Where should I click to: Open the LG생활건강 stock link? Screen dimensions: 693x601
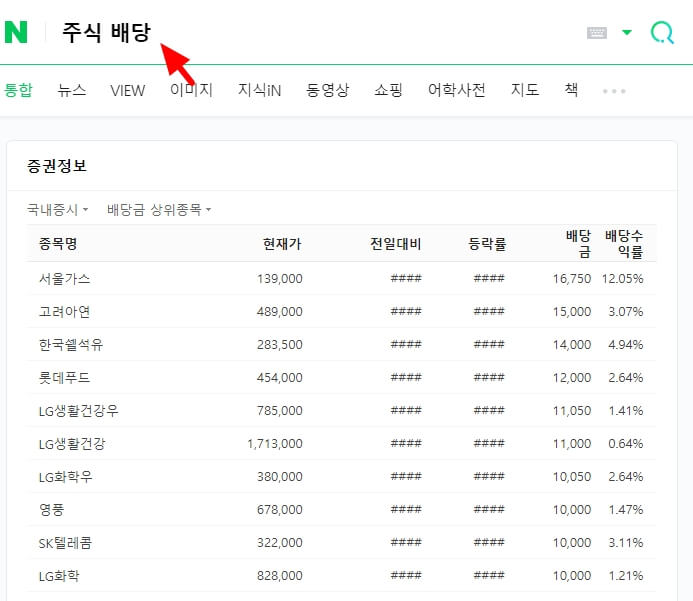pos(72,444)
